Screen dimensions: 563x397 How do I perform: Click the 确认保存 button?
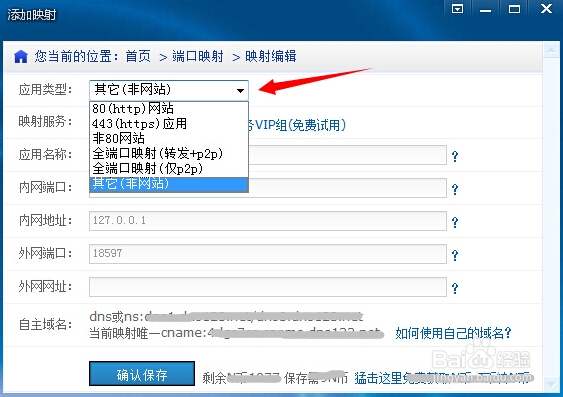(142, 374)
